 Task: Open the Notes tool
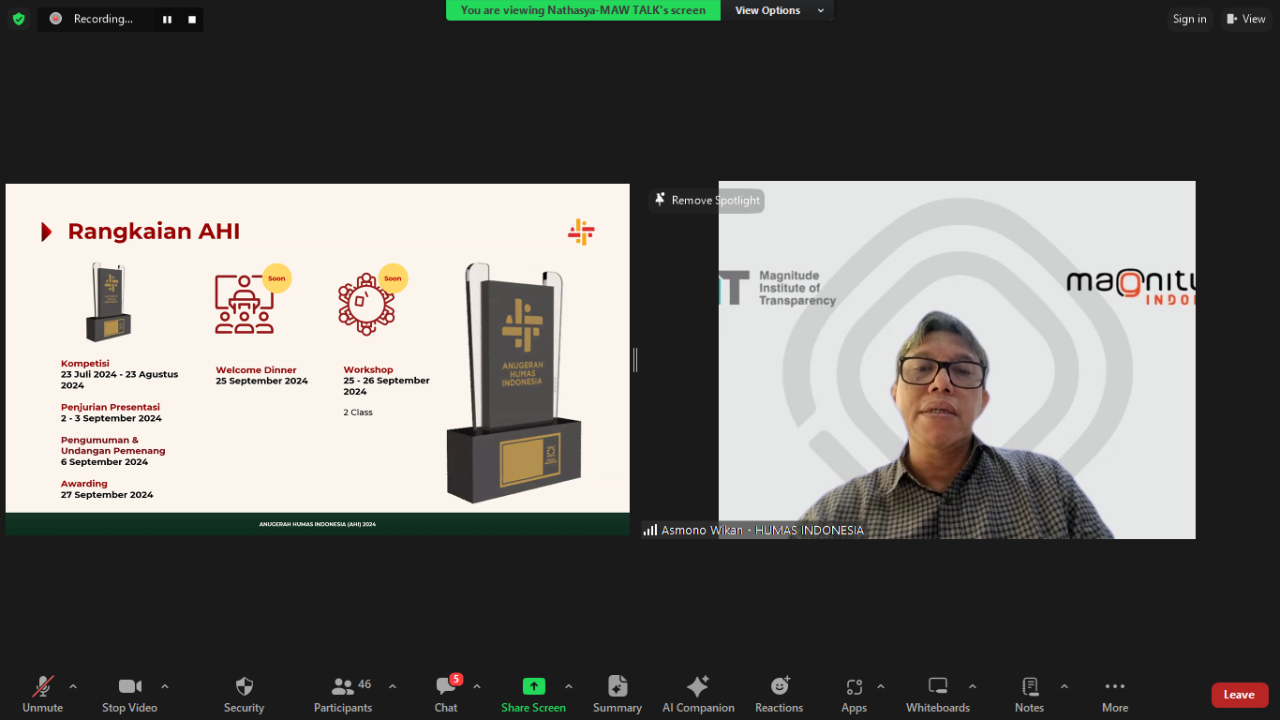(1029, 686)
